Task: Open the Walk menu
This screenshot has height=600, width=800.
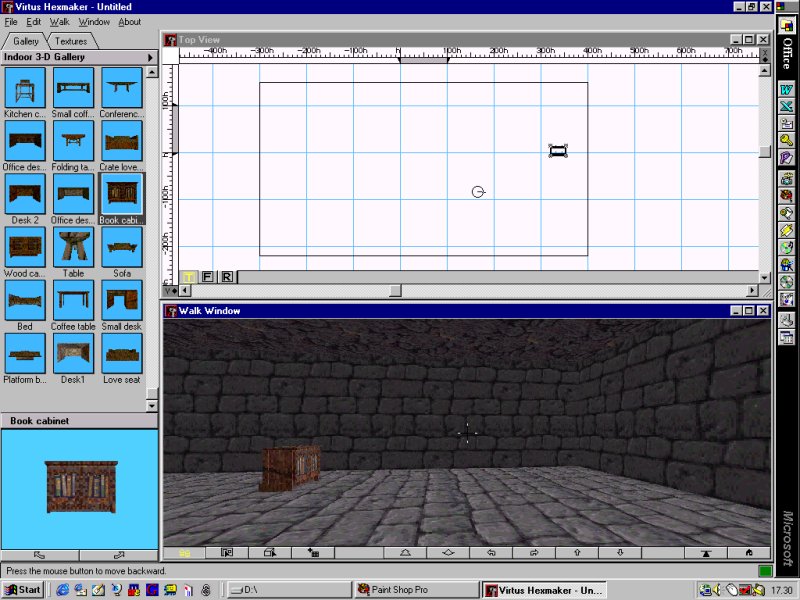Action: (60, 22)
